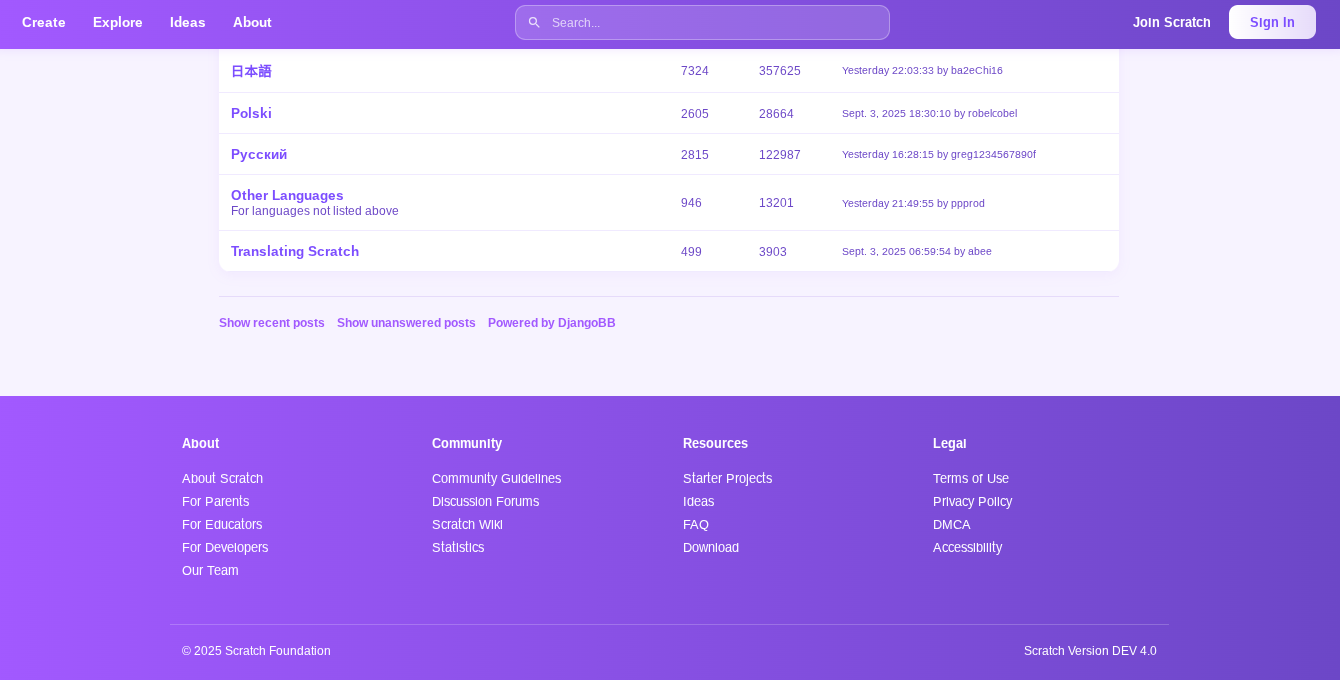Open the Русский forum
1340x680 pixels.
pos(259,154)
